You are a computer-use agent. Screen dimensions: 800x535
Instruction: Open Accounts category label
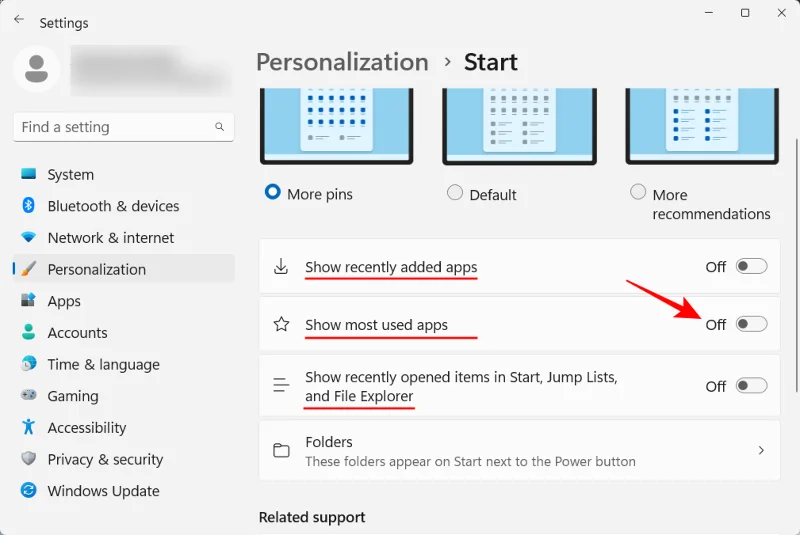click(77, 333)
